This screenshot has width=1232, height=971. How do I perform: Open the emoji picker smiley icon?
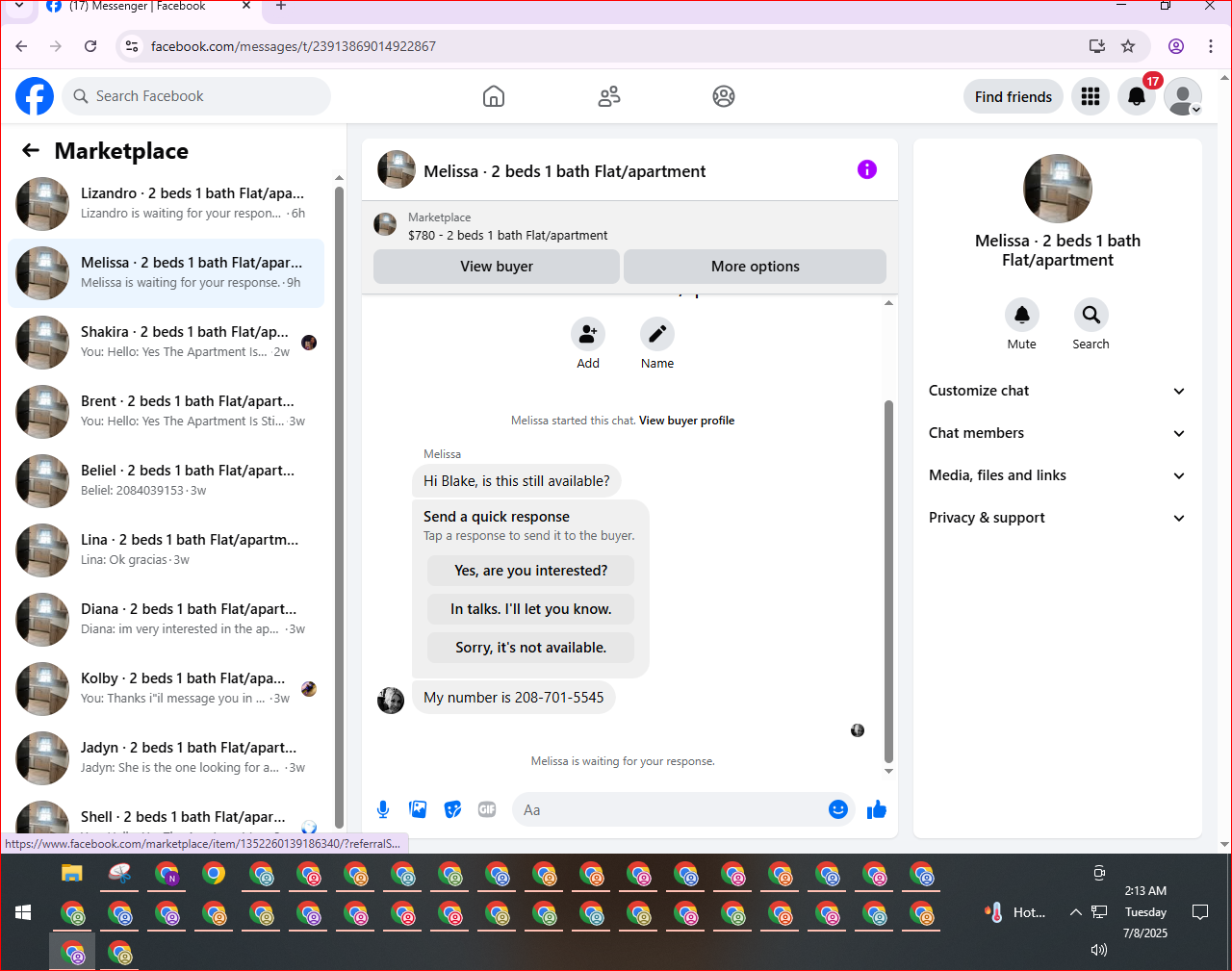(838, 809)
